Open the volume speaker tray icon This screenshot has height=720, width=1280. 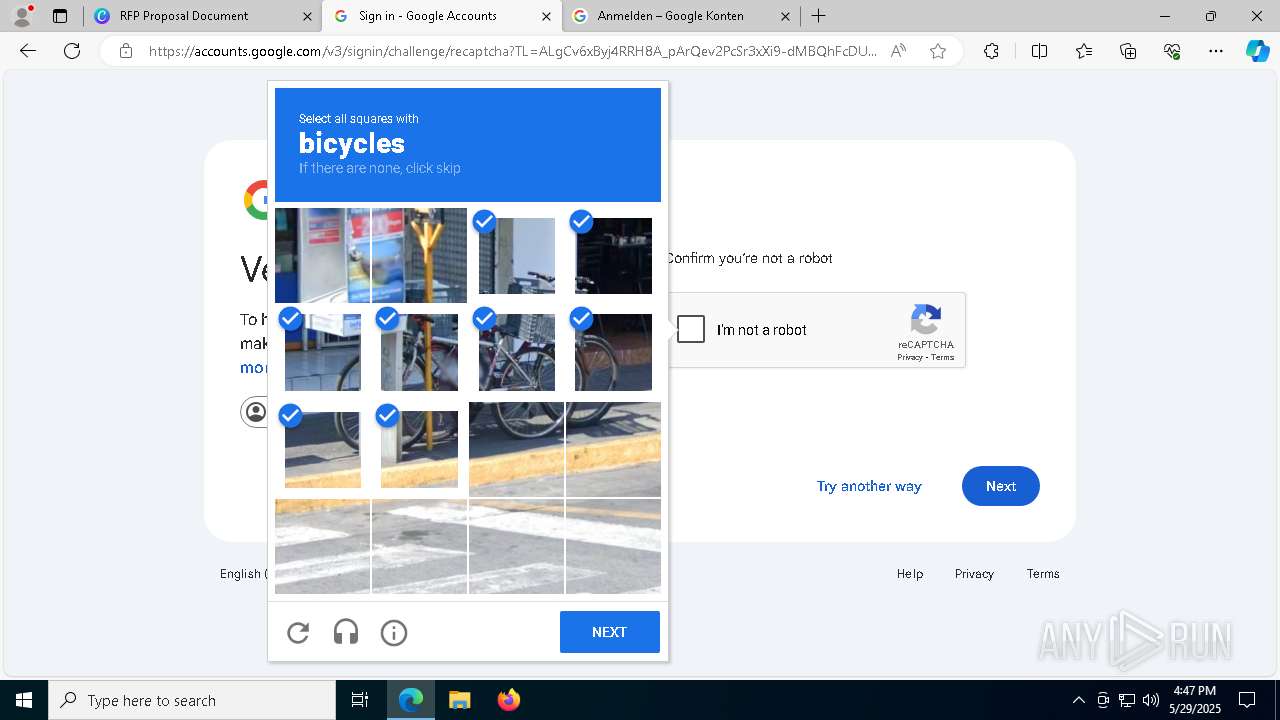click(1150, 700)
